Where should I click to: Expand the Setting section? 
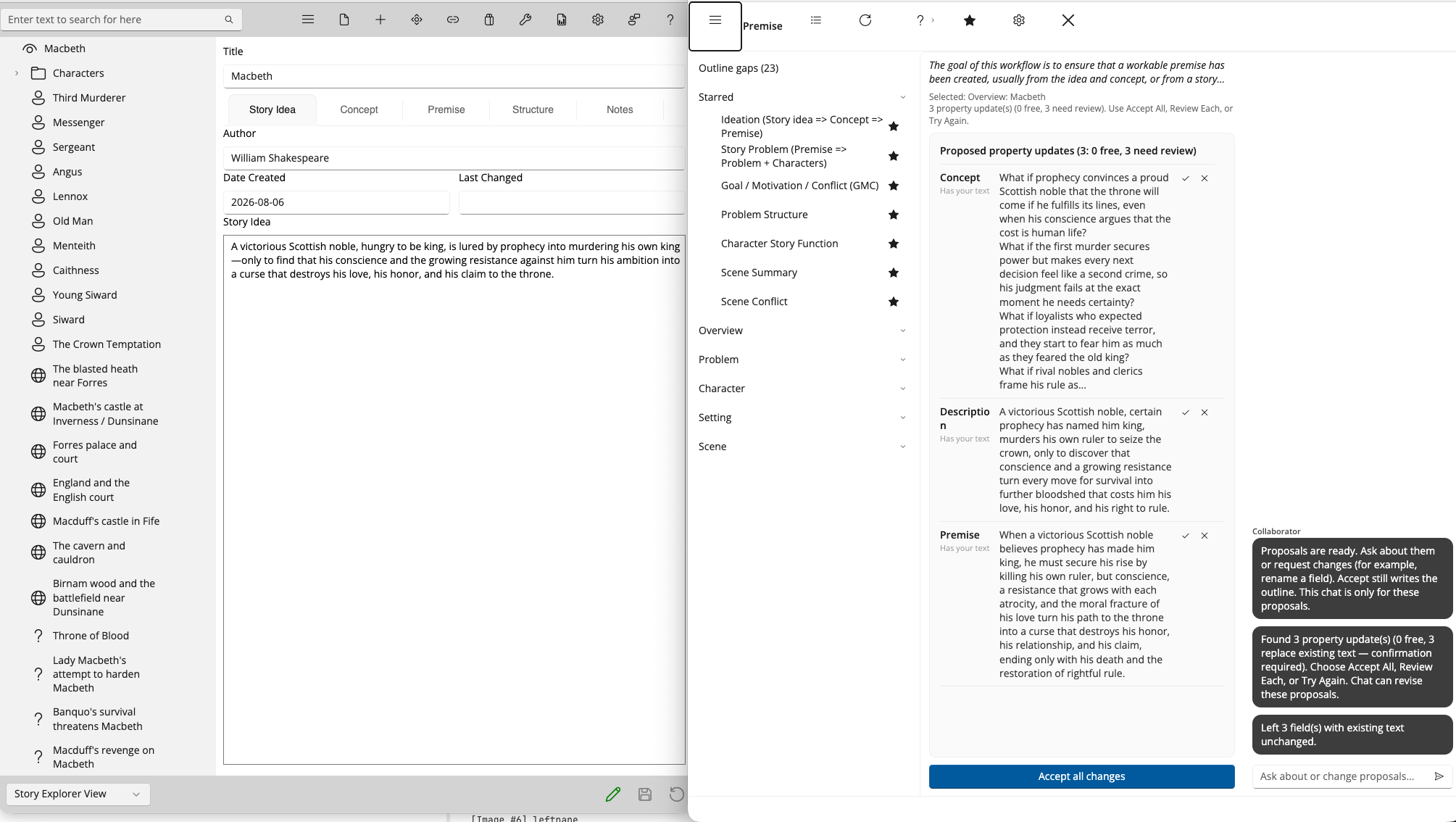(x=903, y=418)
